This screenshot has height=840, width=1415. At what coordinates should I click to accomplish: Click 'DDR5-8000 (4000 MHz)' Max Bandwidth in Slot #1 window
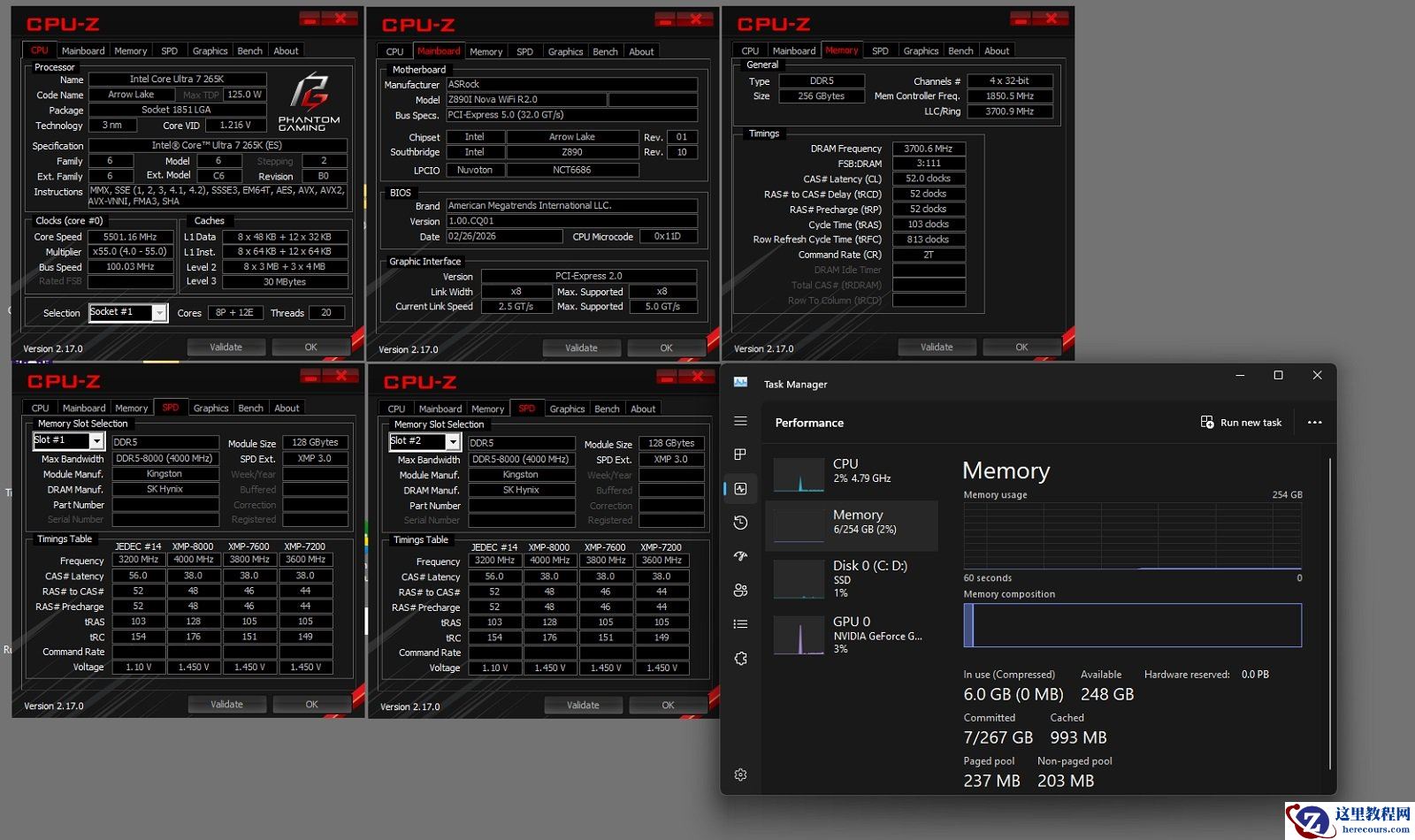click(164, 459)
